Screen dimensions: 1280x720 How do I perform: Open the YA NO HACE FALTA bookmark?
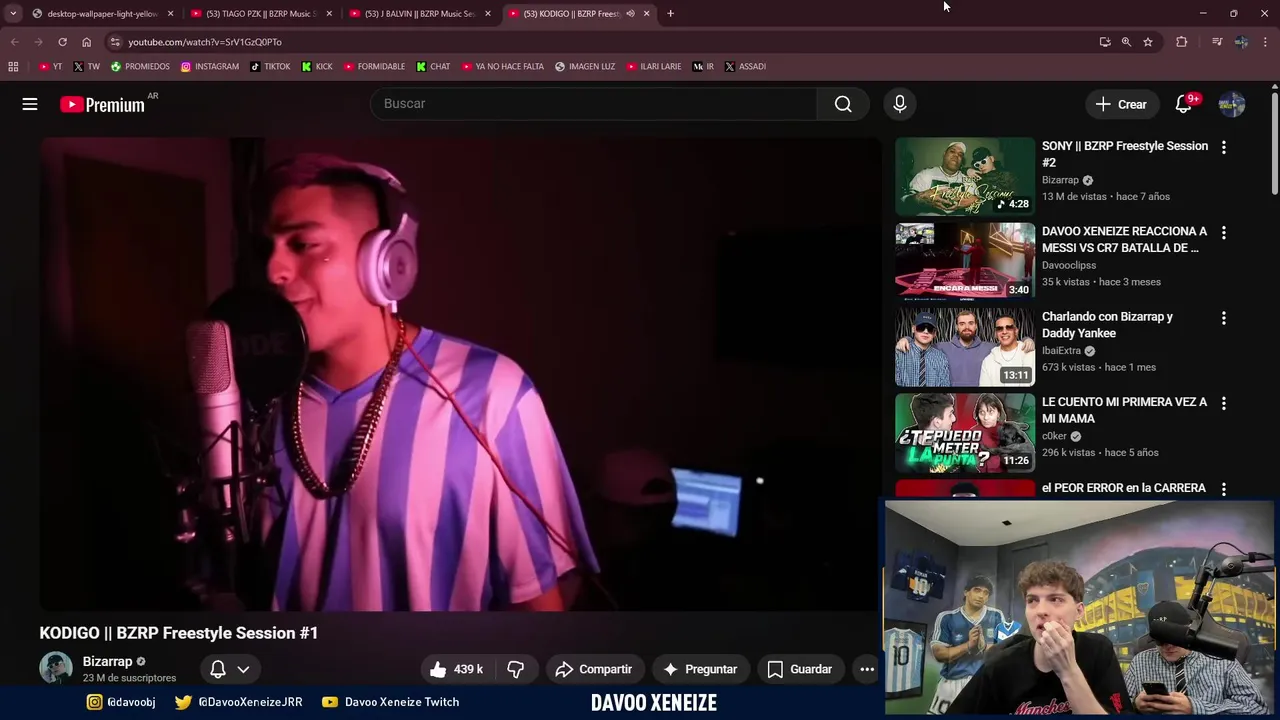click(503, 66)
